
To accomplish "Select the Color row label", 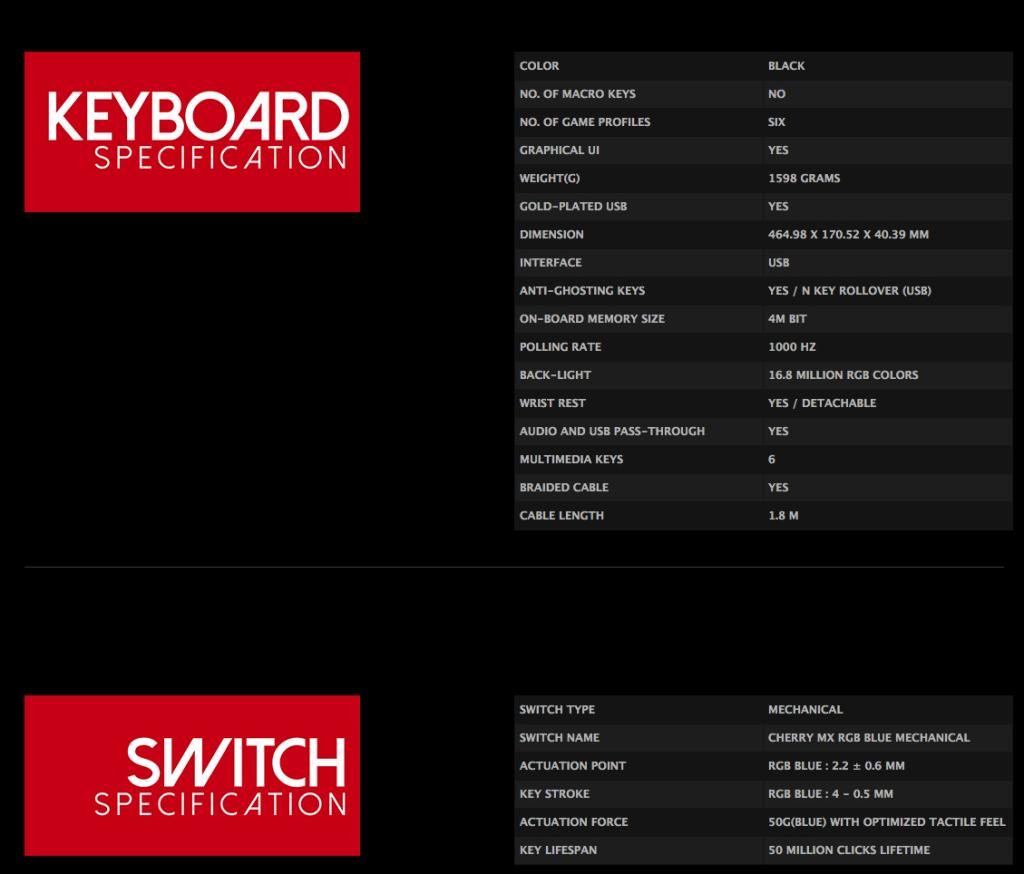I will [x=539, y=66].
